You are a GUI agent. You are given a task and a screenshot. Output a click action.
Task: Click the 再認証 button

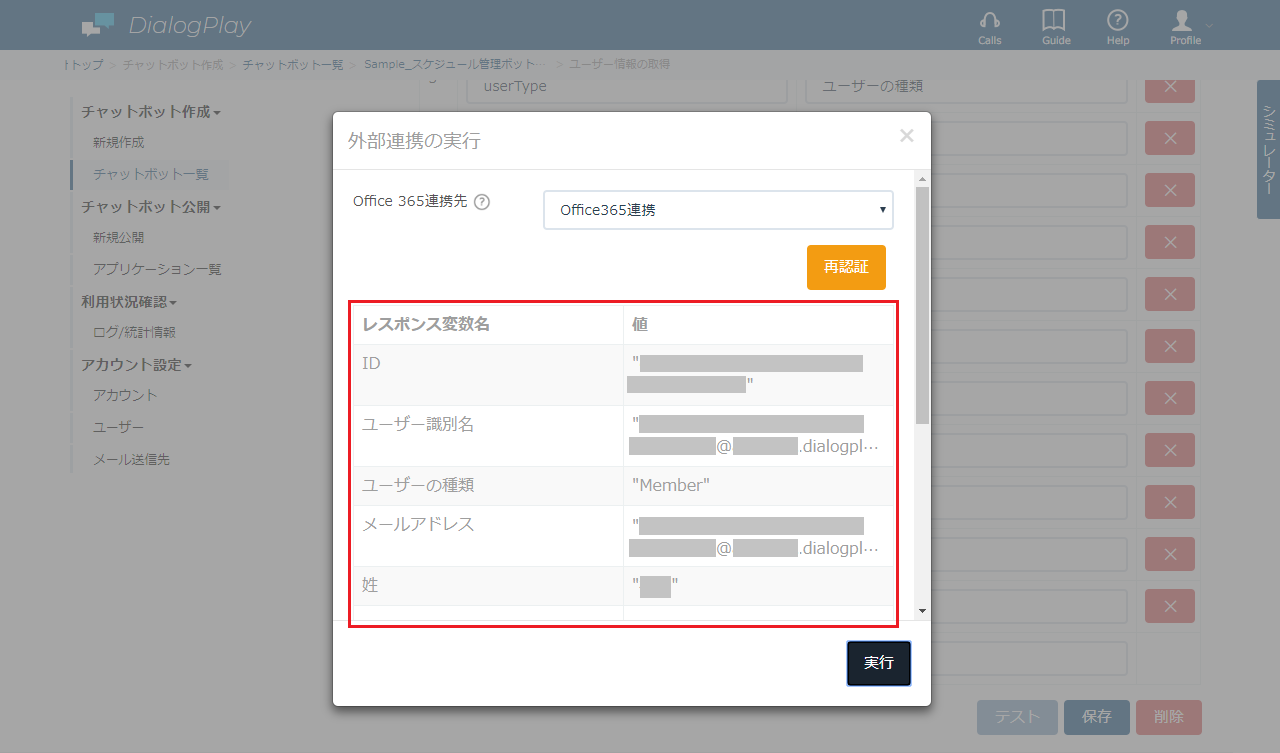pos(846,267)
